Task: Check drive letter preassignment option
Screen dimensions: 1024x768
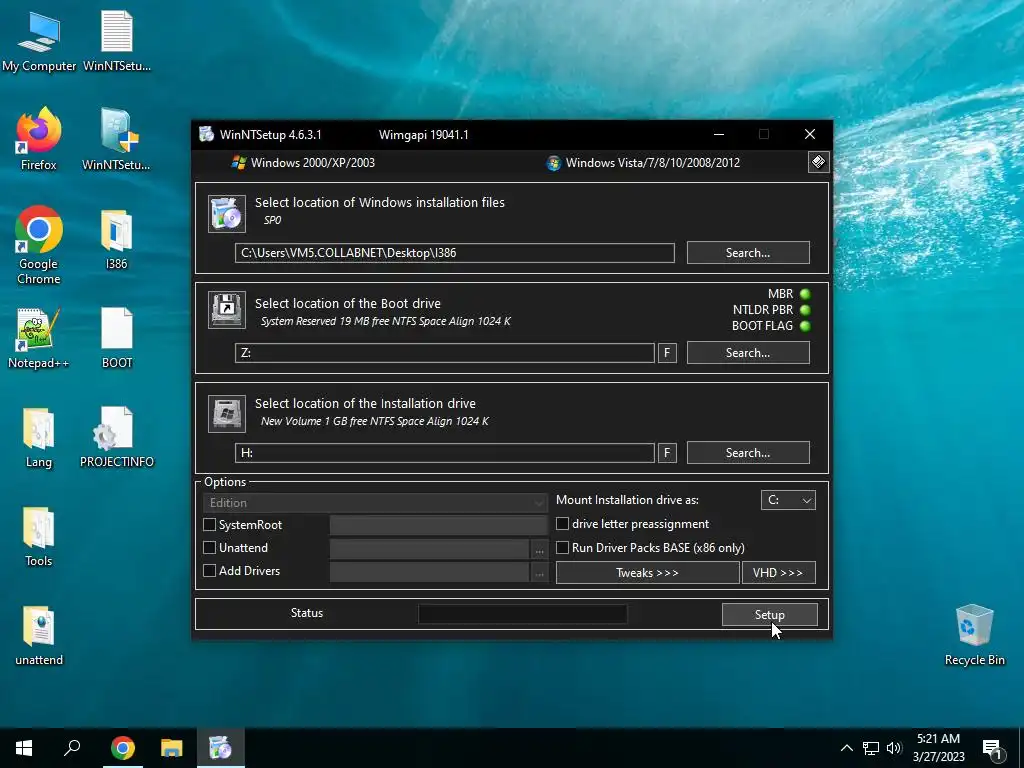Action: click(562, 524)
